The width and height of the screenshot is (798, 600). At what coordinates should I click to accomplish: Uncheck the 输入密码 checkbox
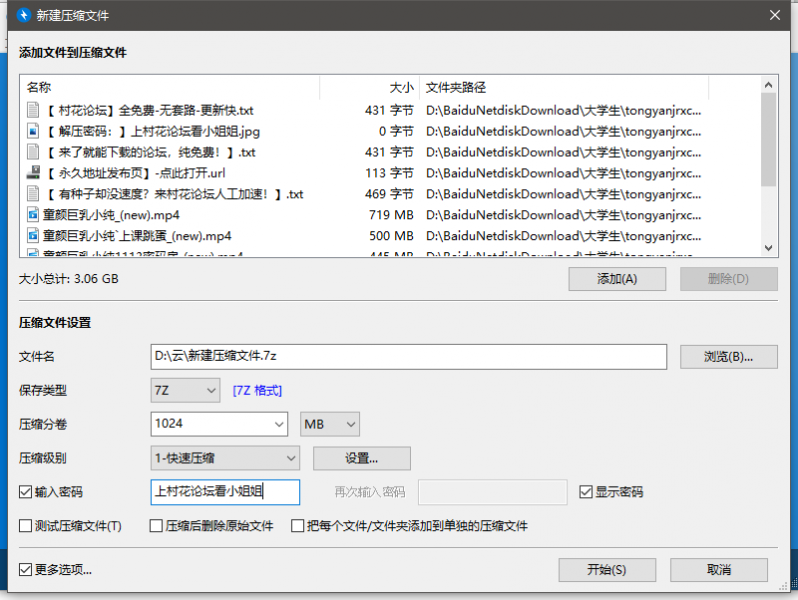(26, 492)
